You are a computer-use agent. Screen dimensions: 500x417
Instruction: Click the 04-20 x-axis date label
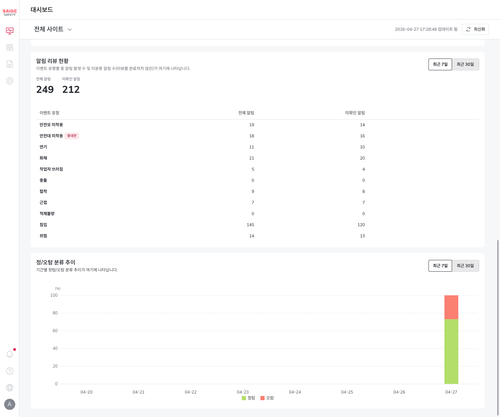coord(86,392)
